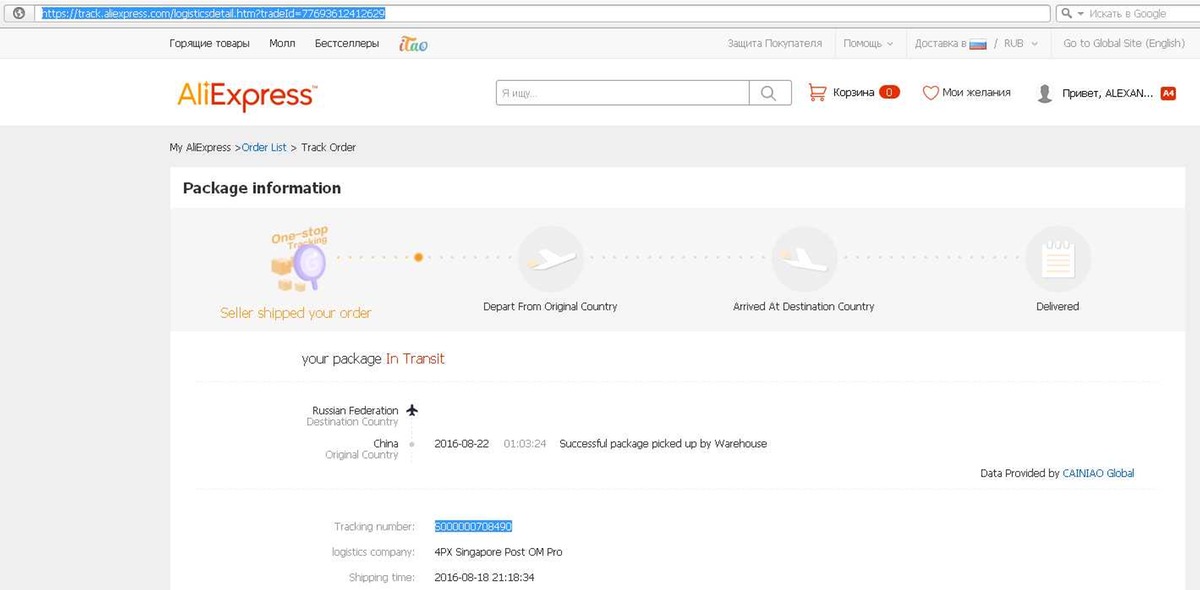The image size is (1200, 590).
Task: Follow the Order List breadcrumb link
Action: [264, 147]
